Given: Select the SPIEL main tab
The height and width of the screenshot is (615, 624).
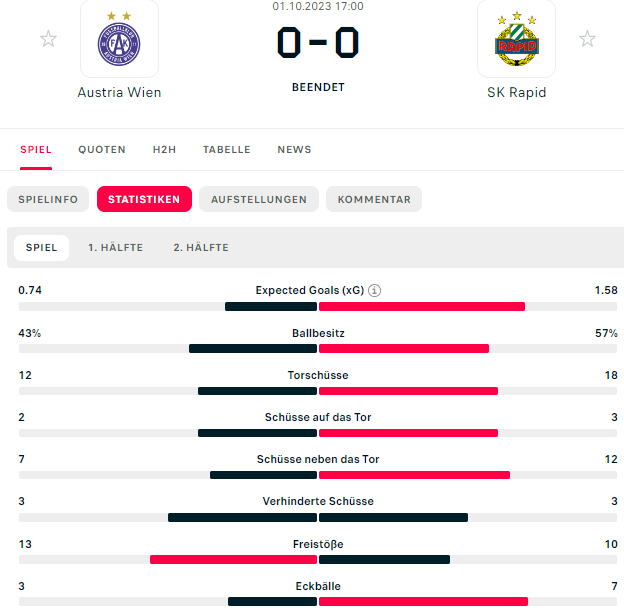Looking at the screenshot, I should pos(36,150).
